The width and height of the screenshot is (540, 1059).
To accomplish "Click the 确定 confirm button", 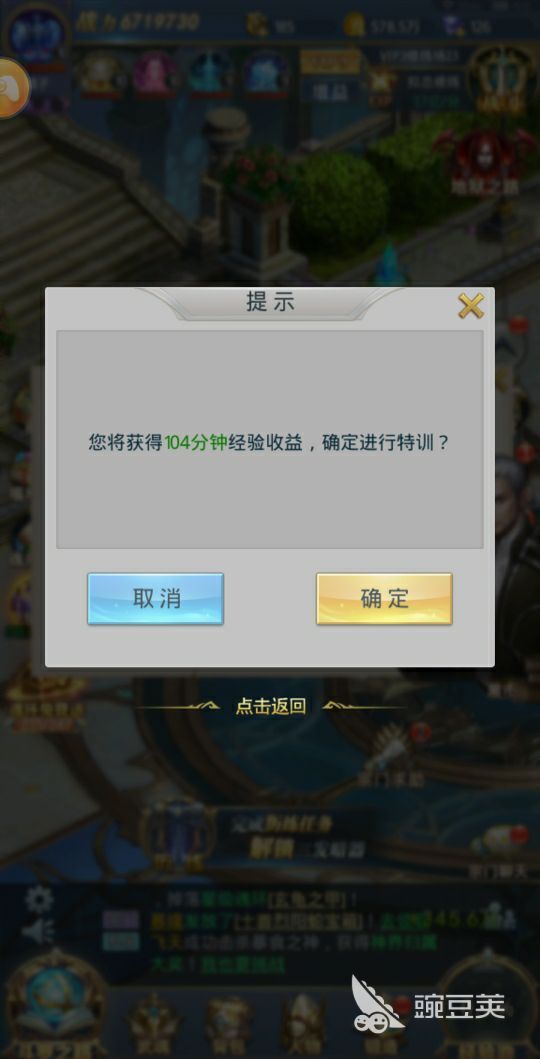I will [x=384, y=598].
